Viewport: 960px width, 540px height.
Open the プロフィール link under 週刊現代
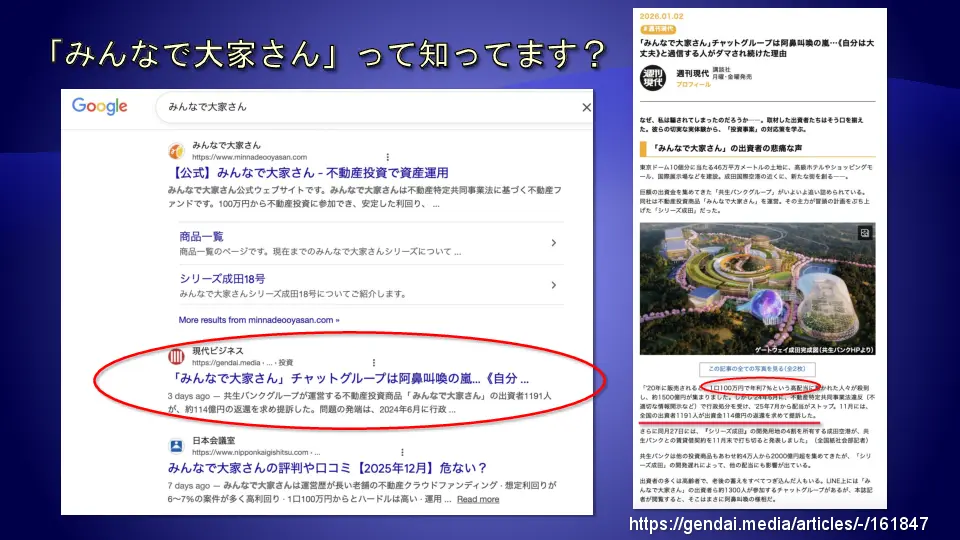point(693,84)
